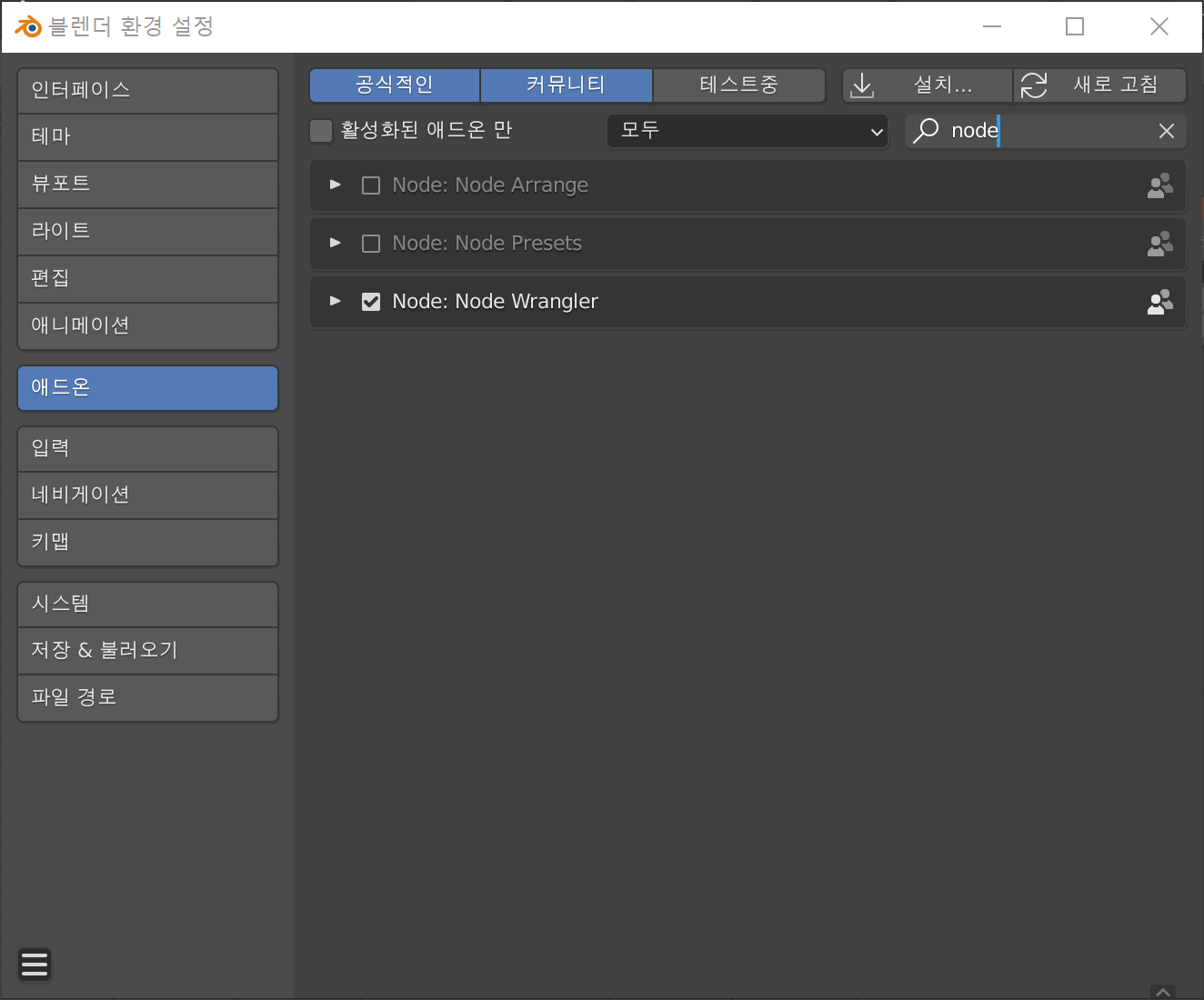
Task: Open the 저장 & 불러오기 section
Action: [147, 651]
